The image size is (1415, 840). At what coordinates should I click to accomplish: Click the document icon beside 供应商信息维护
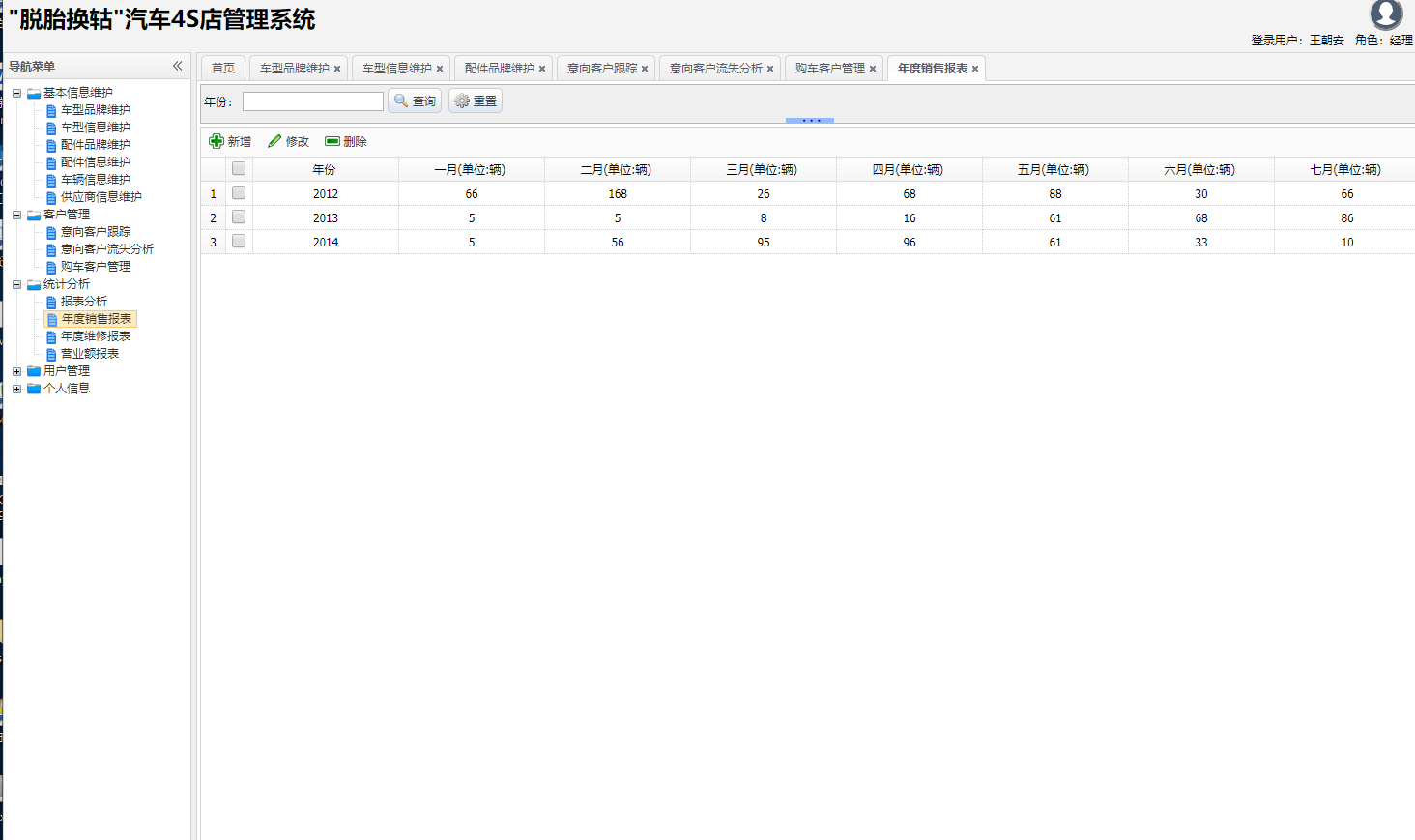click(49, 196)
